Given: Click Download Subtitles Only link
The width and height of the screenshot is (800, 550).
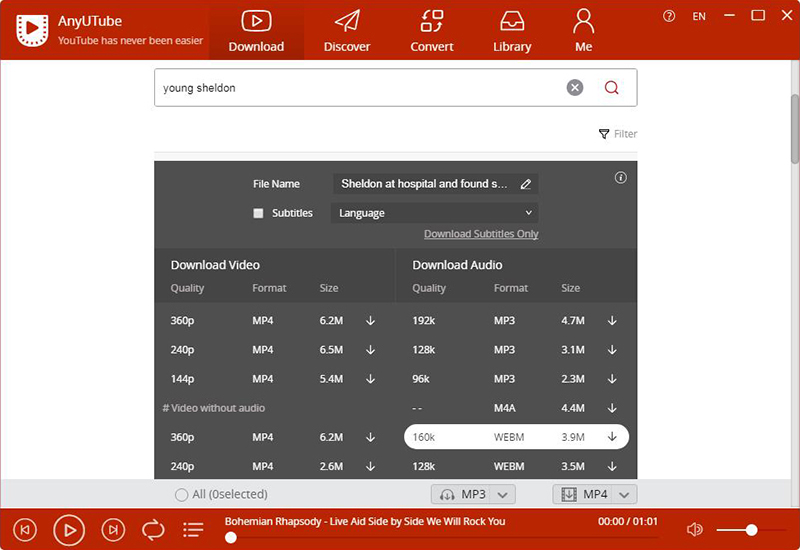Looking at the screenshot, I should 481,234.
